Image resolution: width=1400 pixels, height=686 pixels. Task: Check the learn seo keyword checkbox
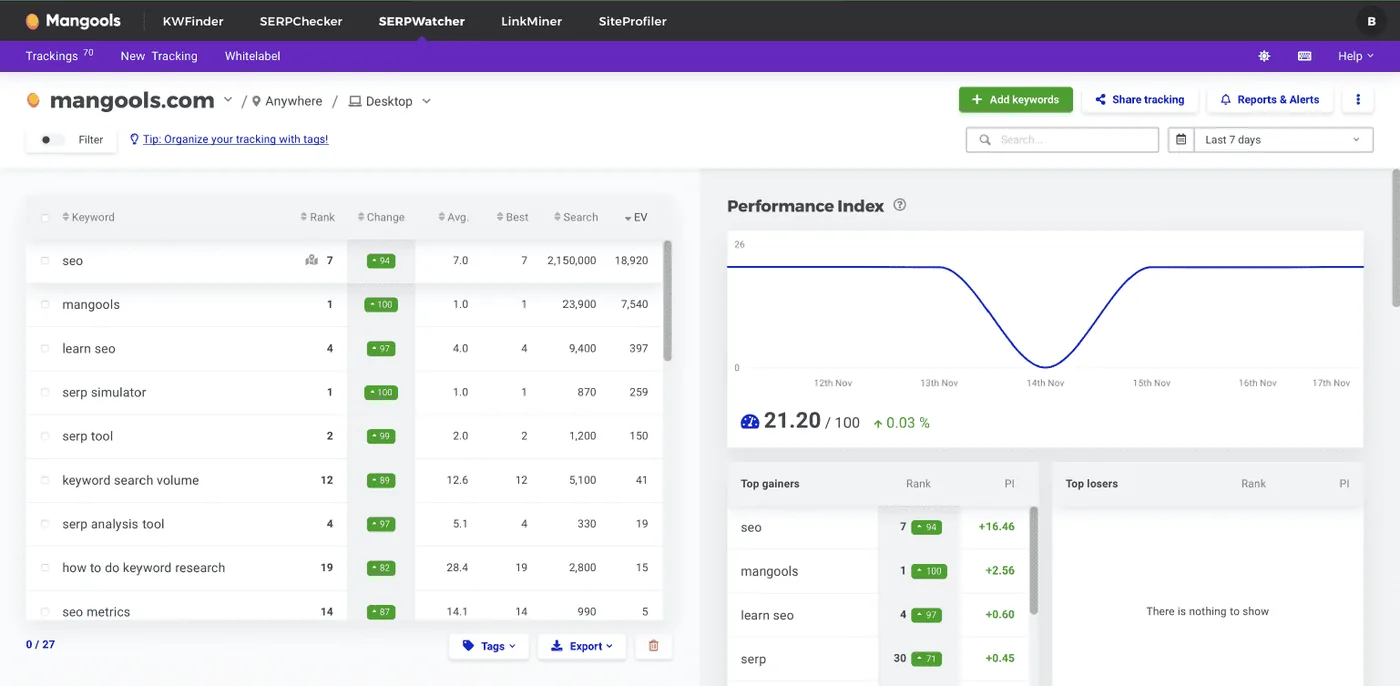[45, 348]
